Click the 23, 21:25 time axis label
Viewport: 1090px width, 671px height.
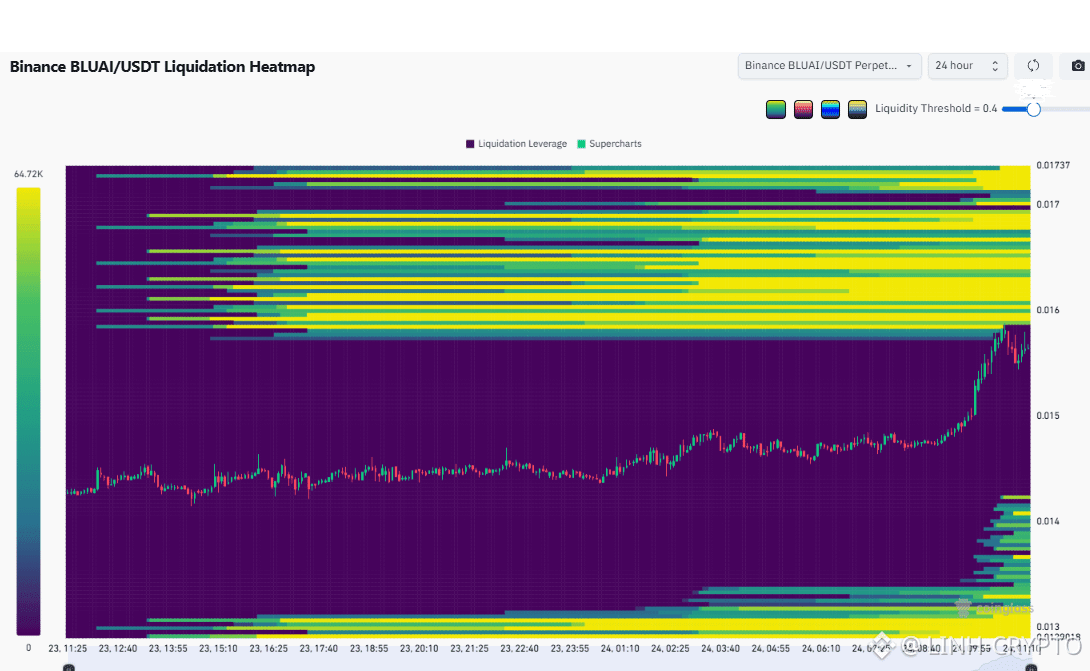click(469, 648)
